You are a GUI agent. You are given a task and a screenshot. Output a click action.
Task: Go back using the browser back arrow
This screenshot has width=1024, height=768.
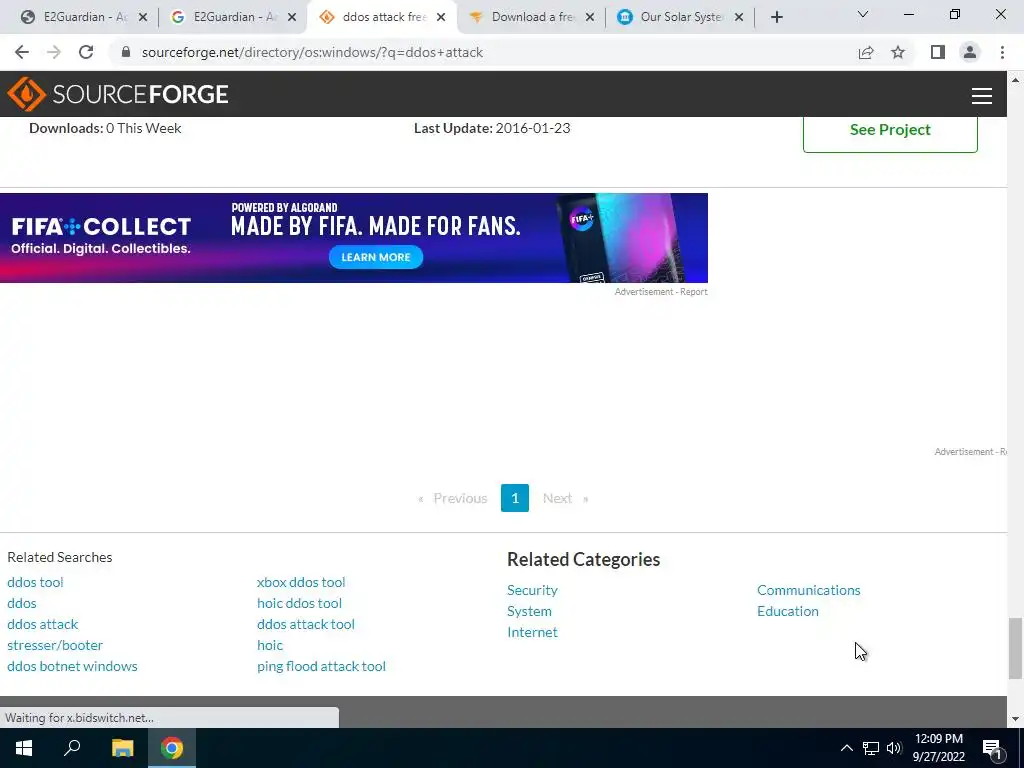[x=22, y=52]
